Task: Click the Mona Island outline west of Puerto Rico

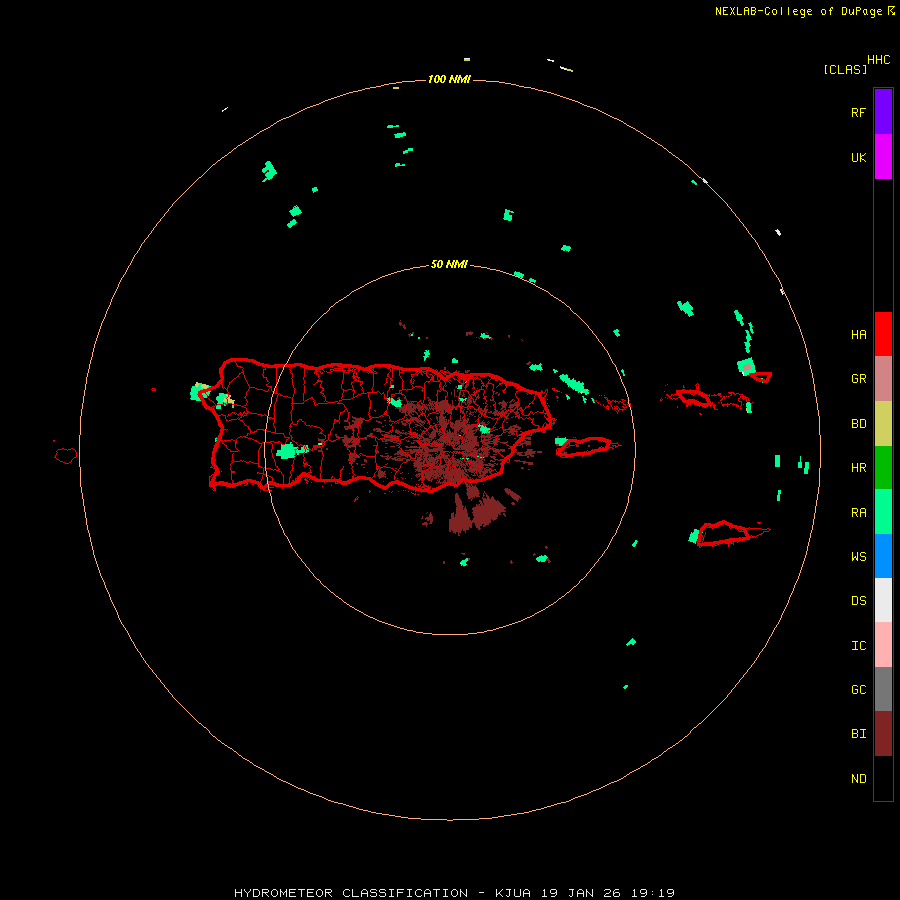Action: tap(65, 456)
